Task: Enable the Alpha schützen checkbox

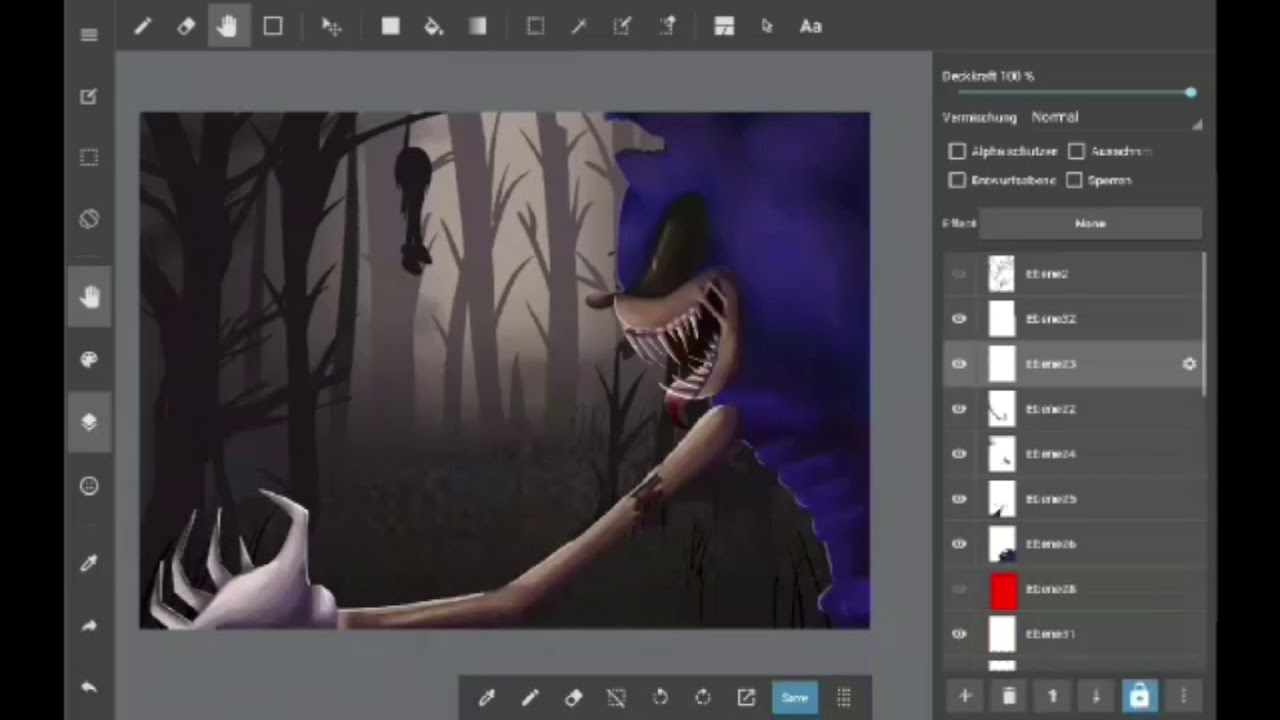Action: [957, 151]
